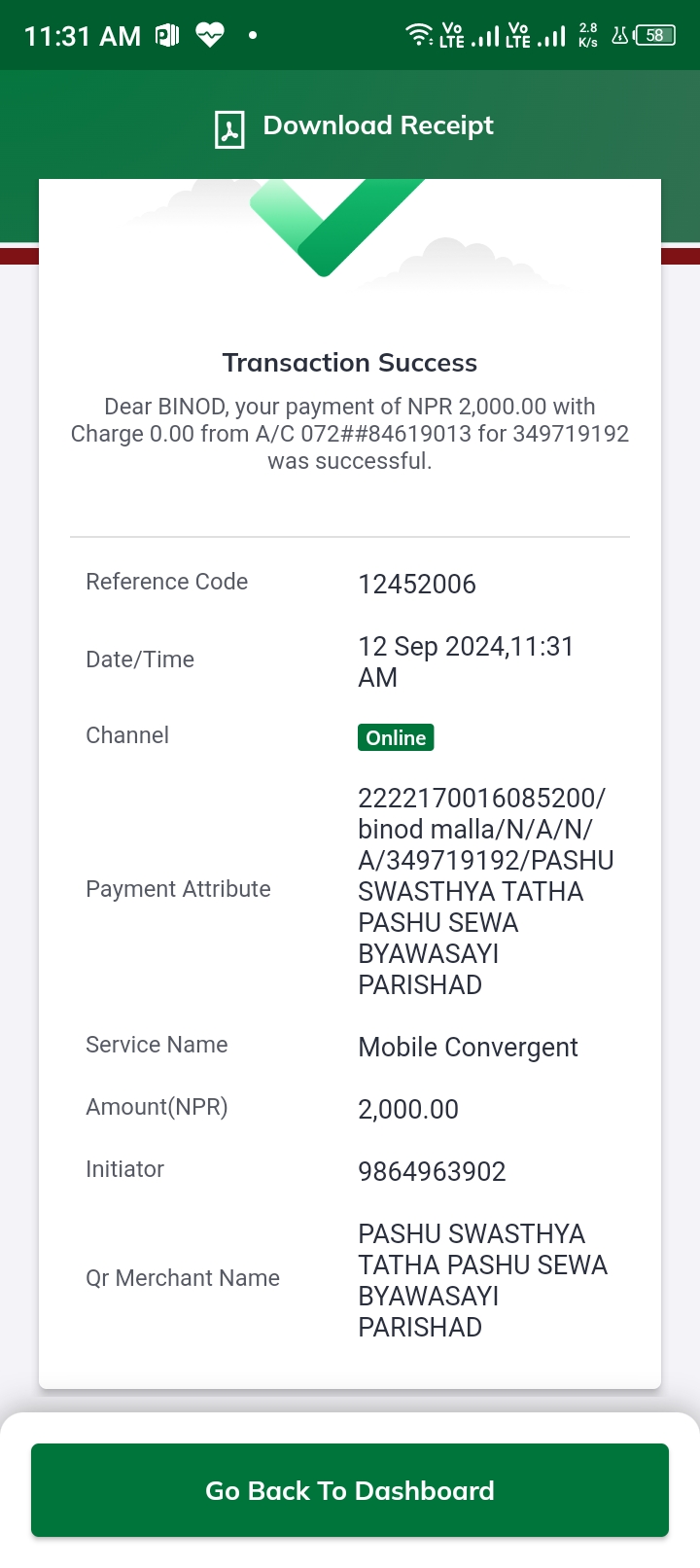Viewport: 700px width, 1568px height.
Task: Tap the green success checkmark graphic
Action: pos(336,228)
